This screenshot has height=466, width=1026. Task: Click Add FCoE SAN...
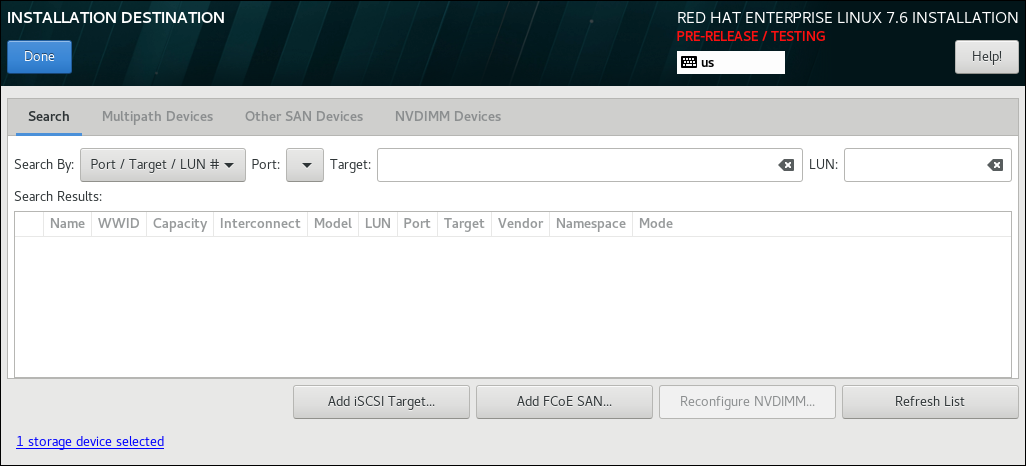564,402
